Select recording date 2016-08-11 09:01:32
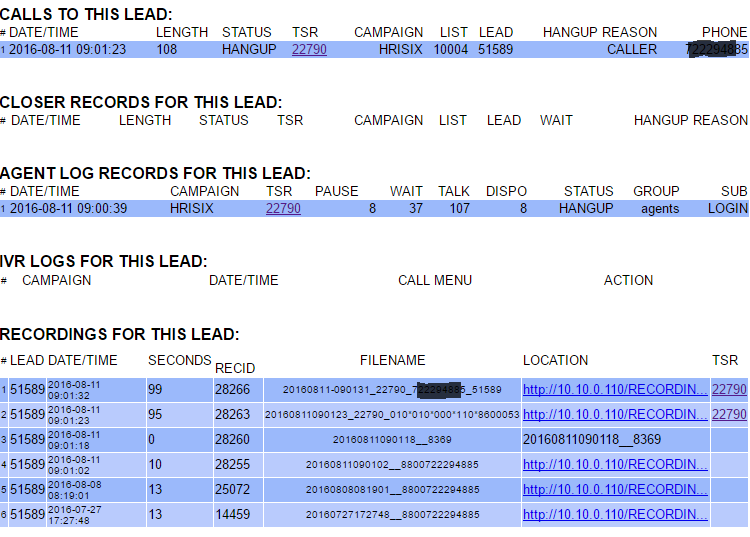Screen dimensions: 750x537 pyautogui.click(x=74, y=390)
